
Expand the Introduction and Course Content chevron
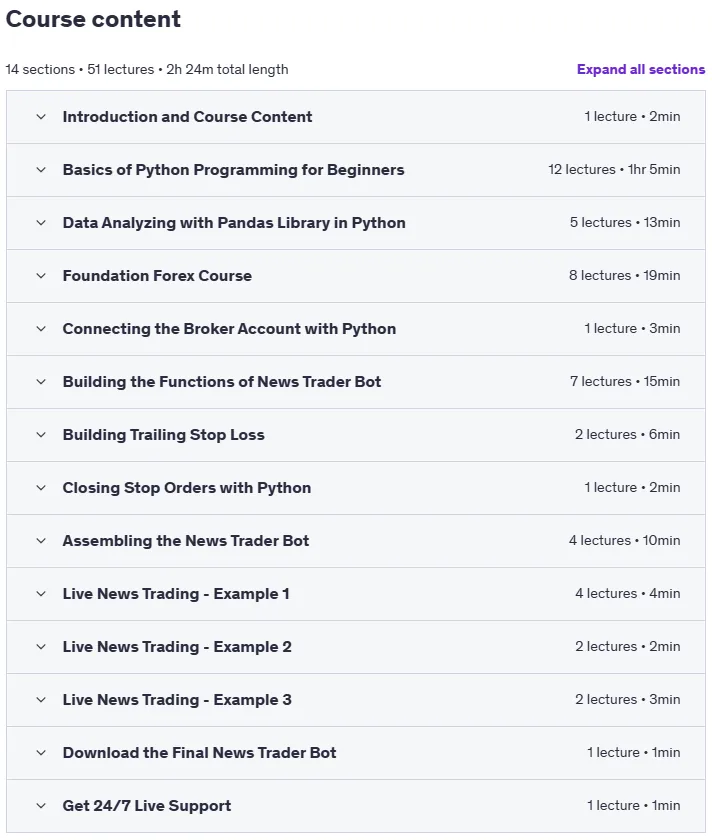pyautogui.click(x=41, y=117)
